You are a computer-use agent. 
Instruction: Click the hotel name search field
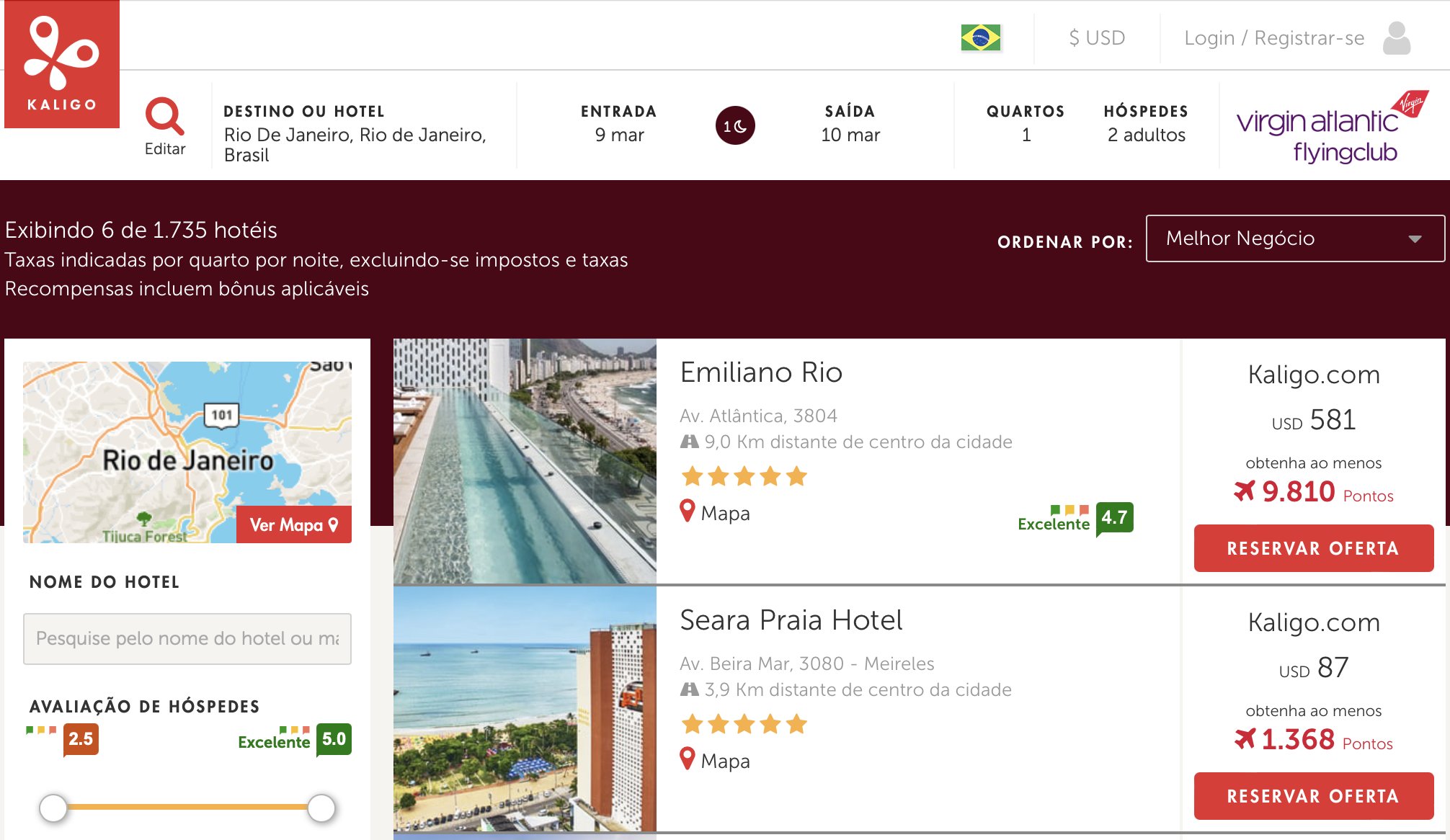187,638
